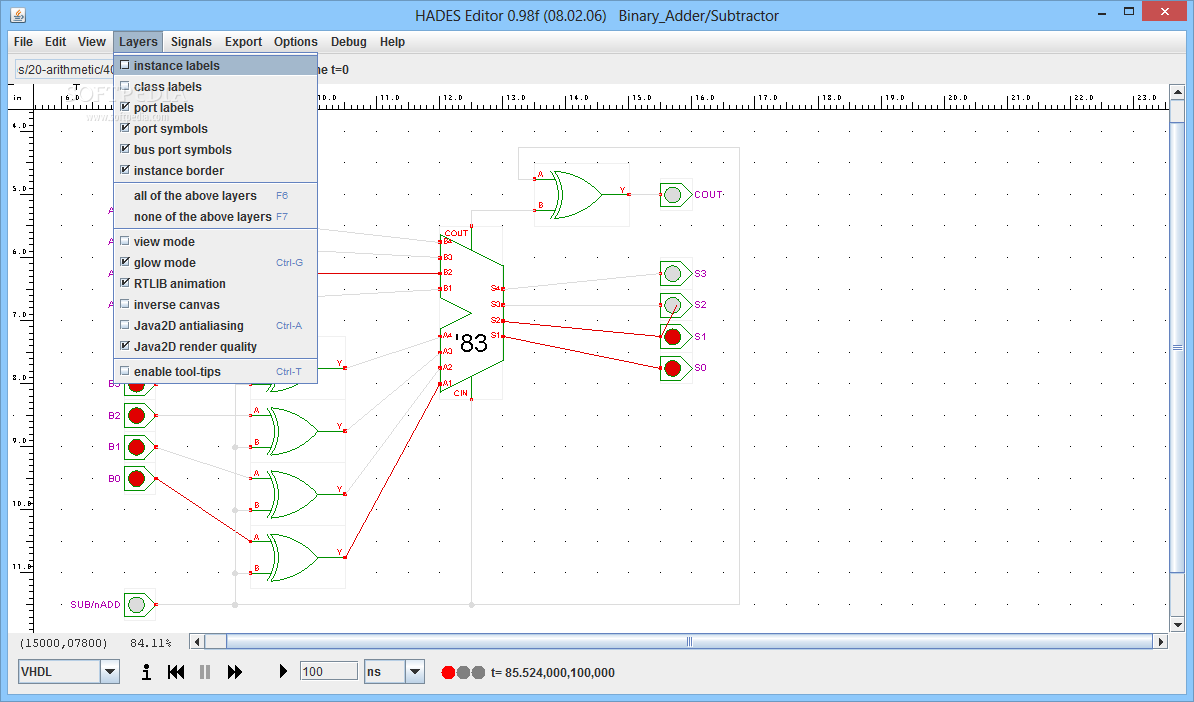Select 'none of the above layers'
1194x702 pixels.
coord(215,217)
